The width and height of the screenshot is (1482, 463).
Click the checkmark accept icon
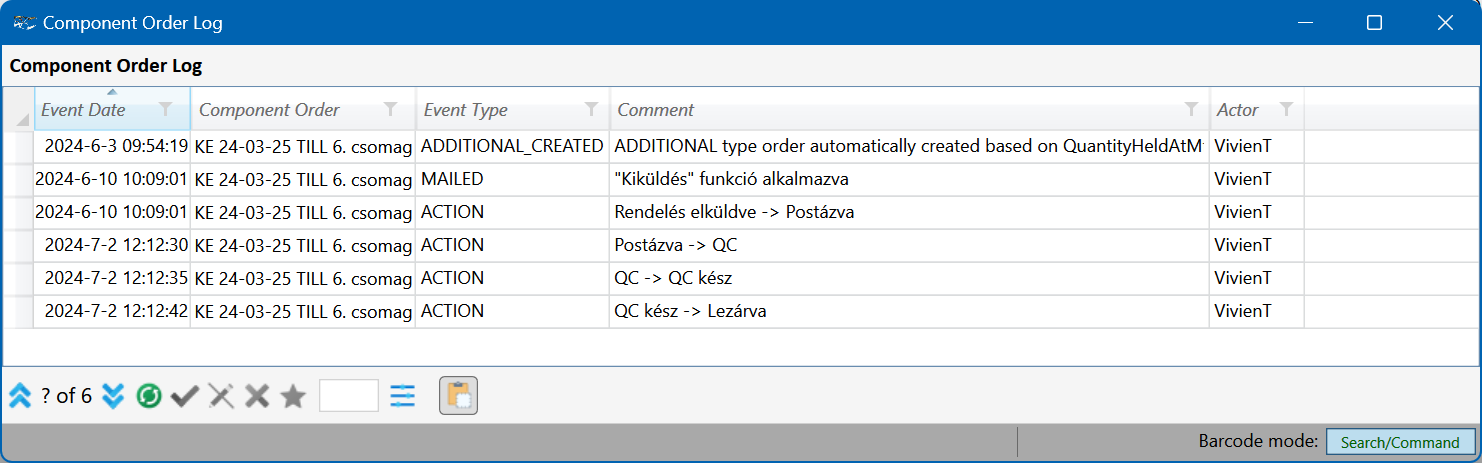(184, 396)
